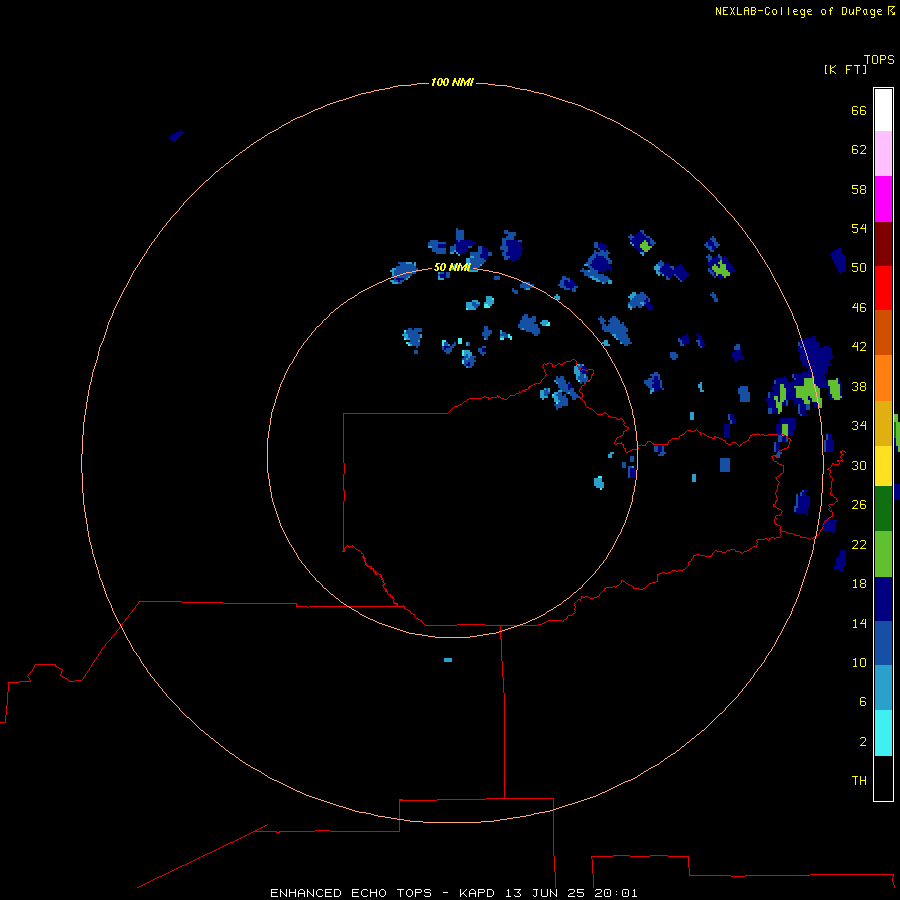Click the '46' legend value
Screen dimensions: 900x900
click(859, 308)
